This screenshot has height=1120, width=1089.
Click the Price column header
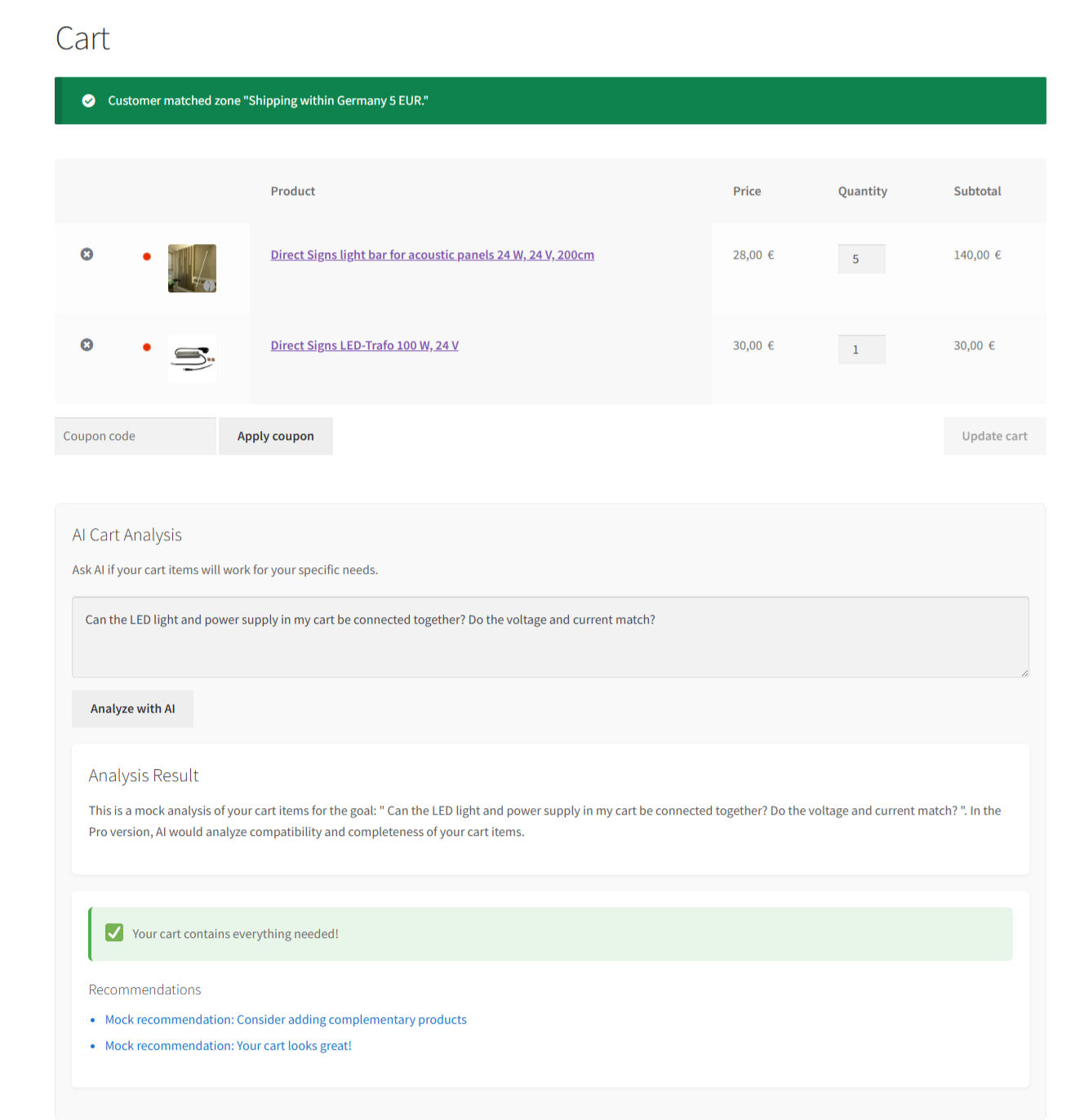point(747,191)
